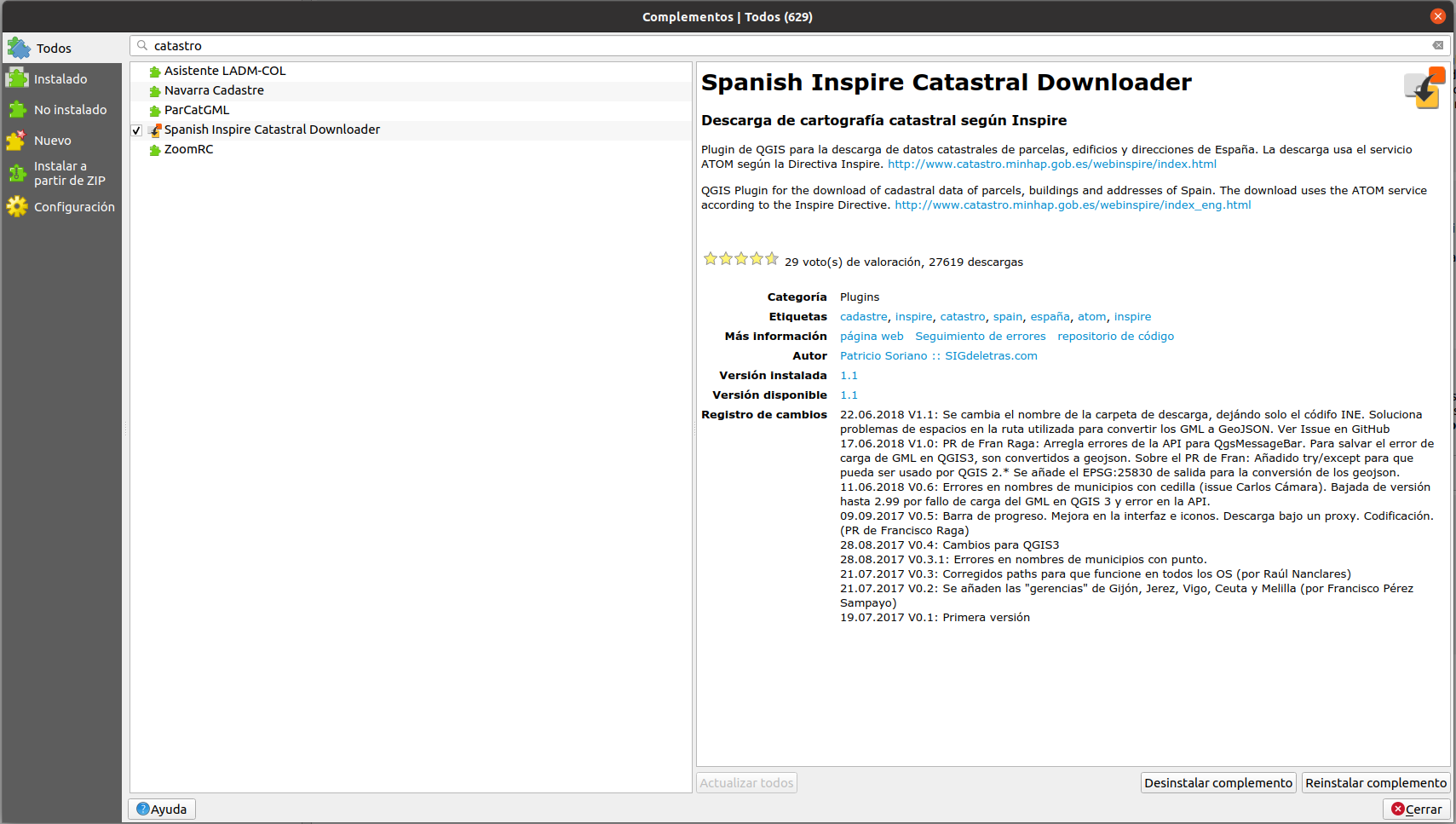Open the página web link
This screenshot has height=824, width=1456.
872,336
